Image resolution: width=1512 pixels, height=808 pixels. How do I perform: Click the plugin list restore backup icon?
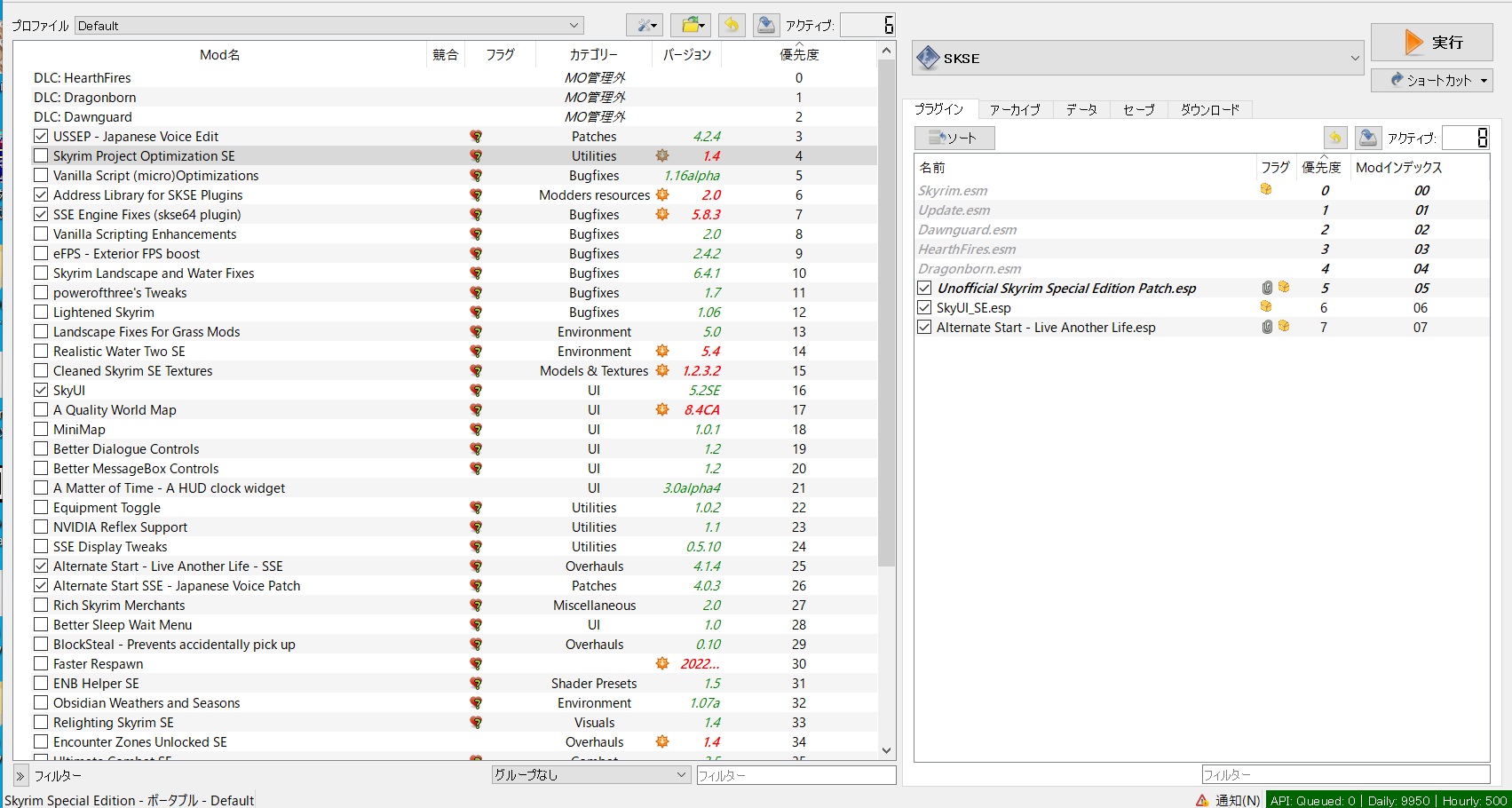coord(1335,138)
